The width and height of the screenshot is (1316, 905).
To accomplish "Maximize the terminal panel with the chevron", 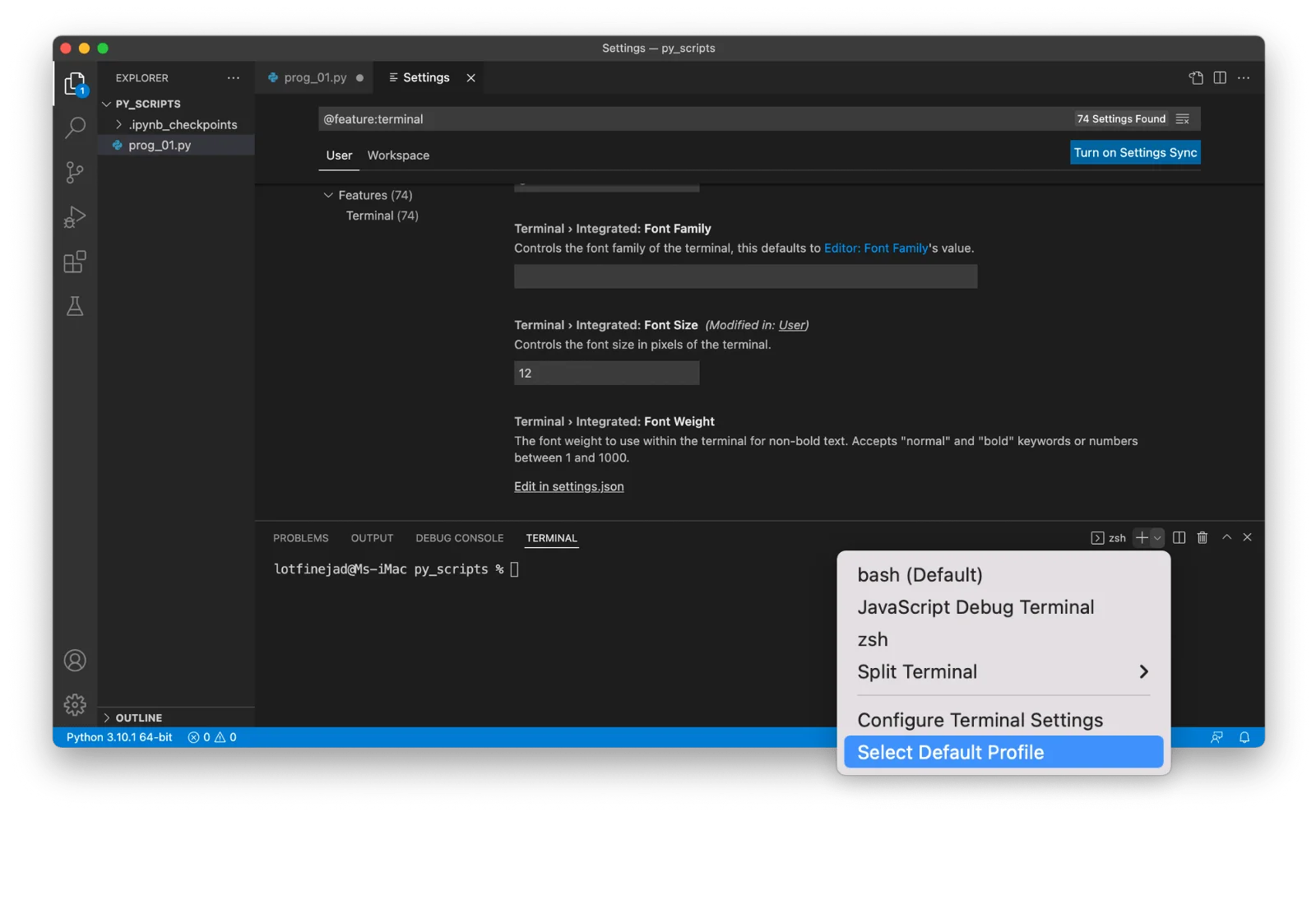I will tap(1226, 537).
